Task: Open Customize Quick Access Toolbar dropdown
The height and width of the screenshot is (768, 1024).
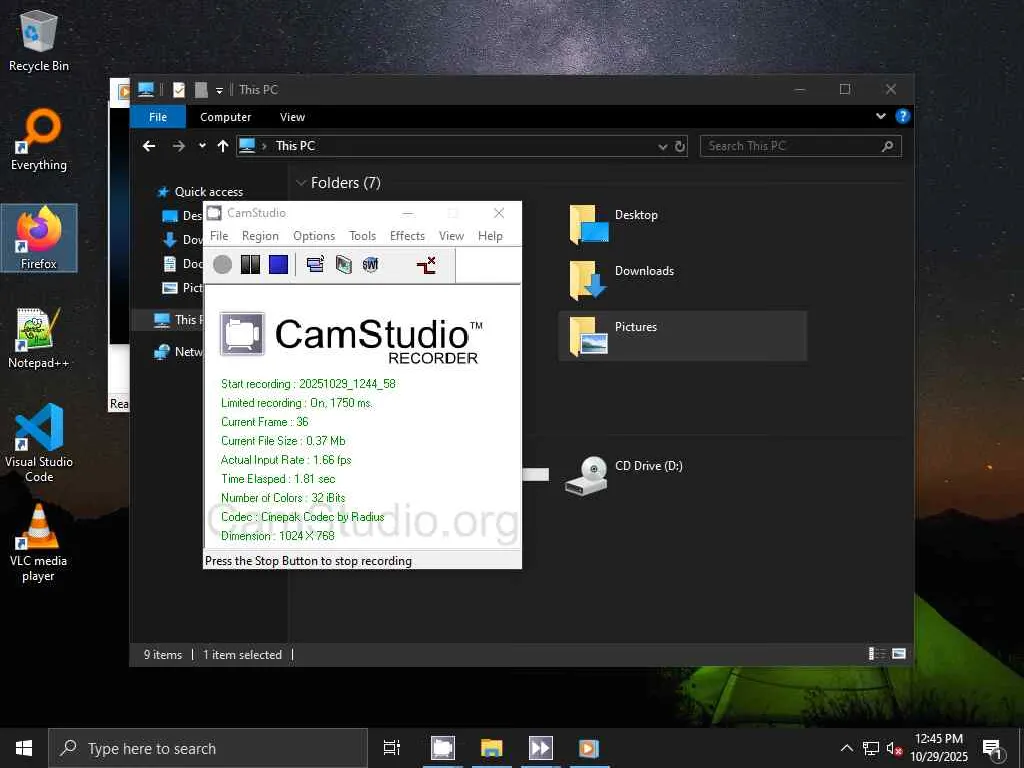Action: [x=219, y=90]
